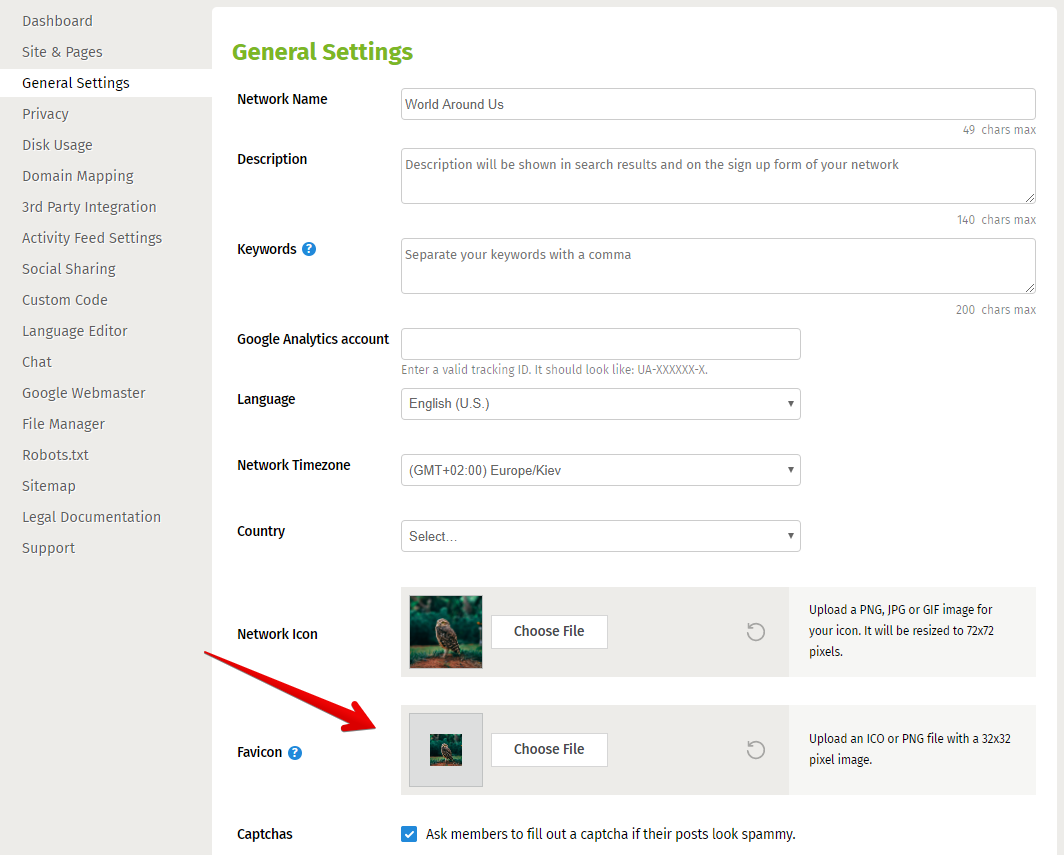Open Language Editor
Image resolution: width=1064 pixels, height=855 pixels.
(75, 331)
